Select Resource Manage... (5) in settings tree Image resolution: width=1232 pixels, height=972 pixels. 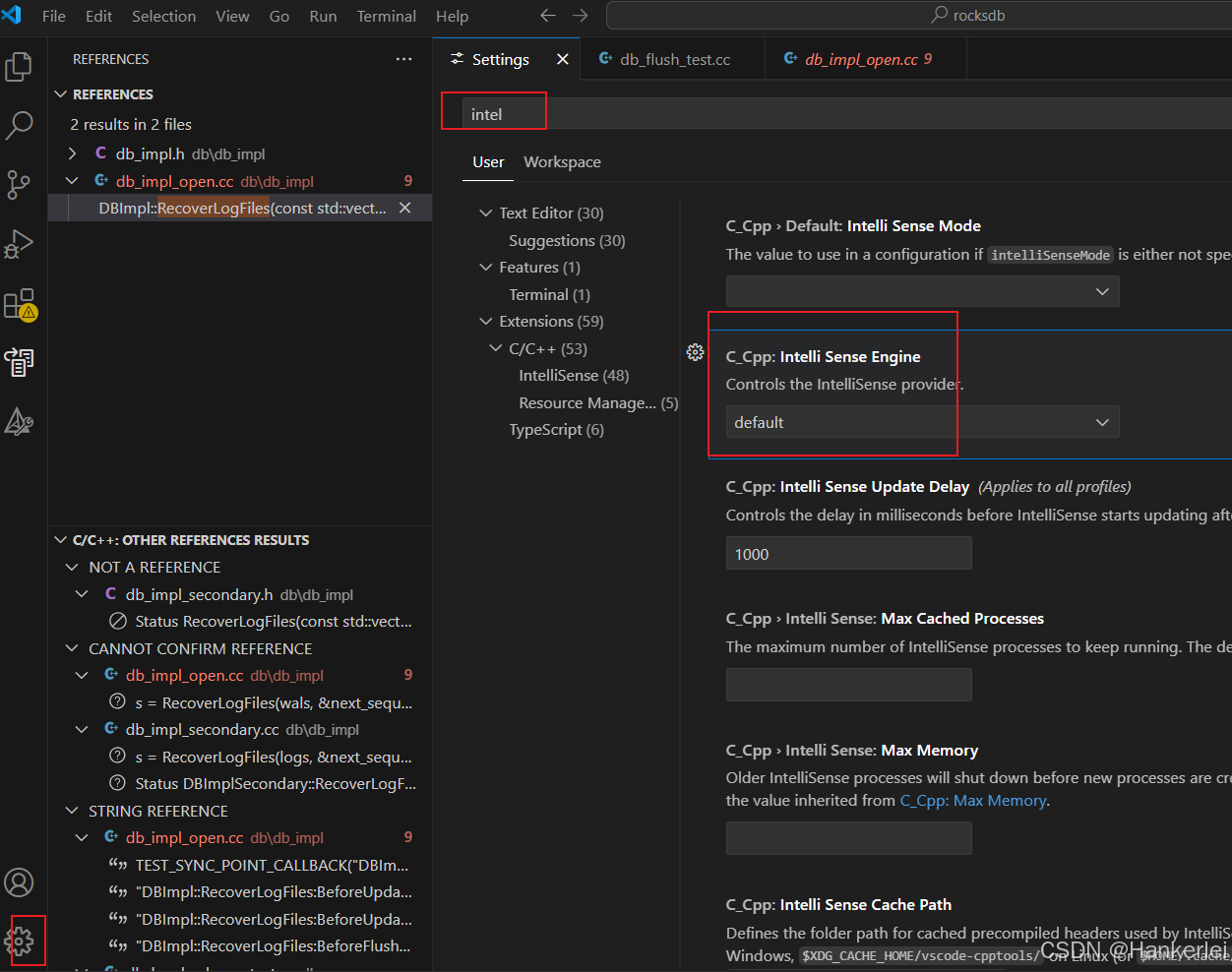tap(598, 402)
